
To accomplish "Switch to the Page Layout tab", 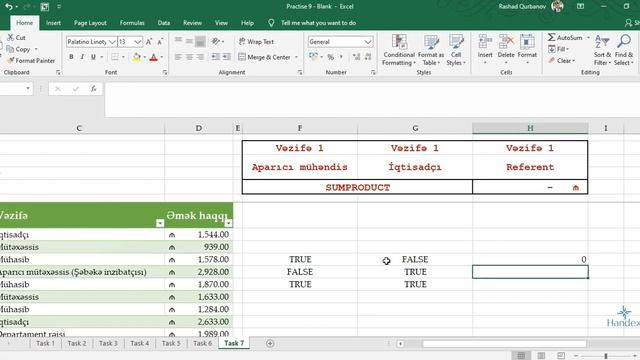I will click(90, 23).
